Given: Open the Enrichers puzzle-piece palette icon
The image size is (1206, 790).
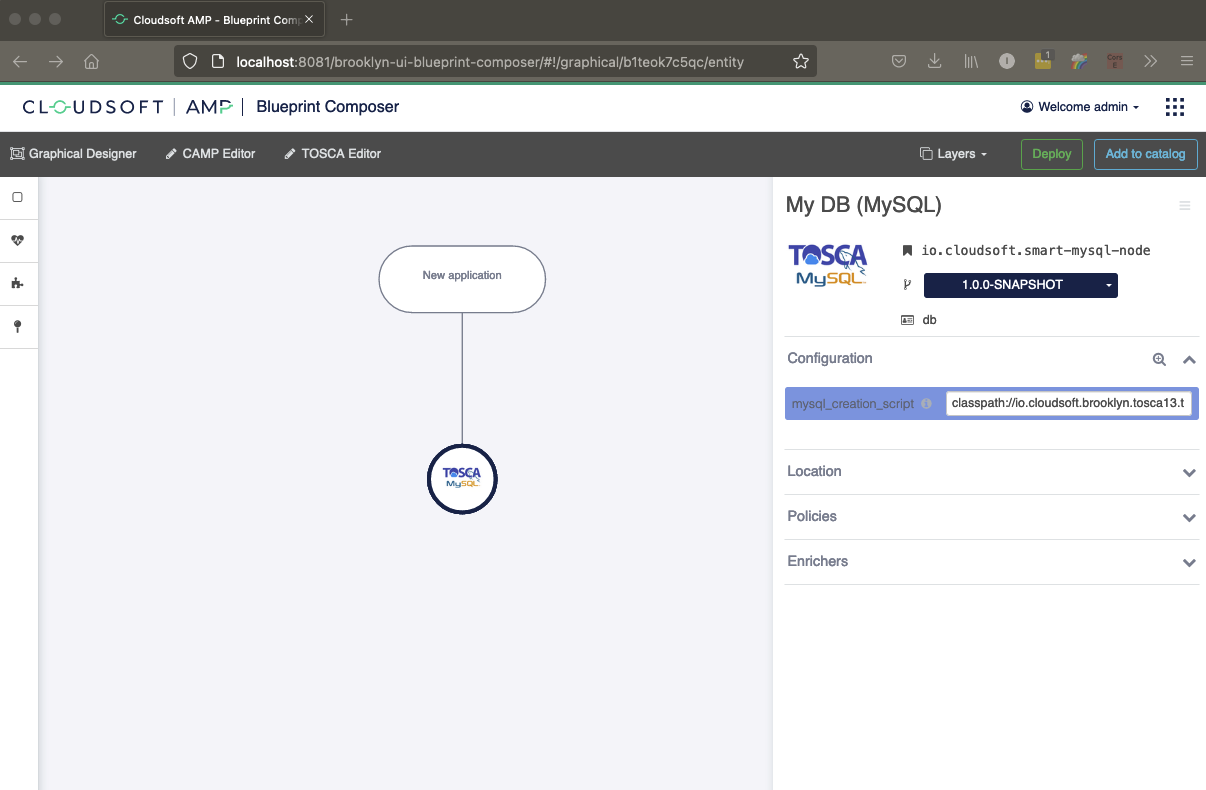Looking at the screenshot, I should click(x=17, y=284).
